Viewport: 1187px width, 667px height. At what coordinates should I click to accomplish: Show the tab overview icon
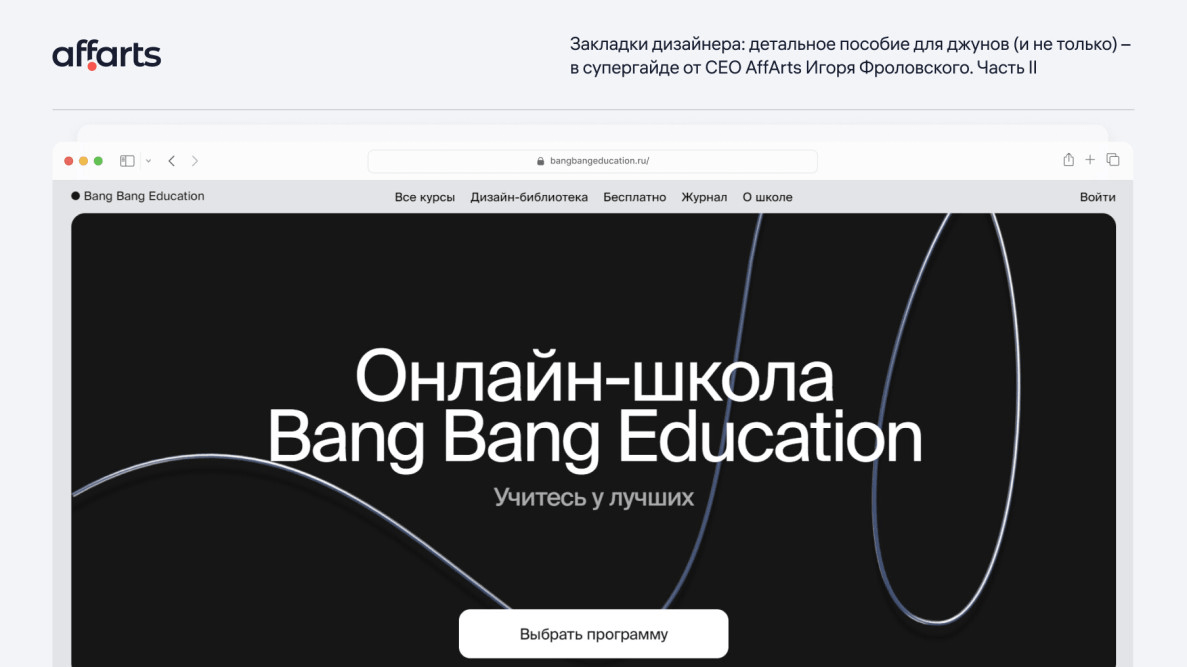1113,160
